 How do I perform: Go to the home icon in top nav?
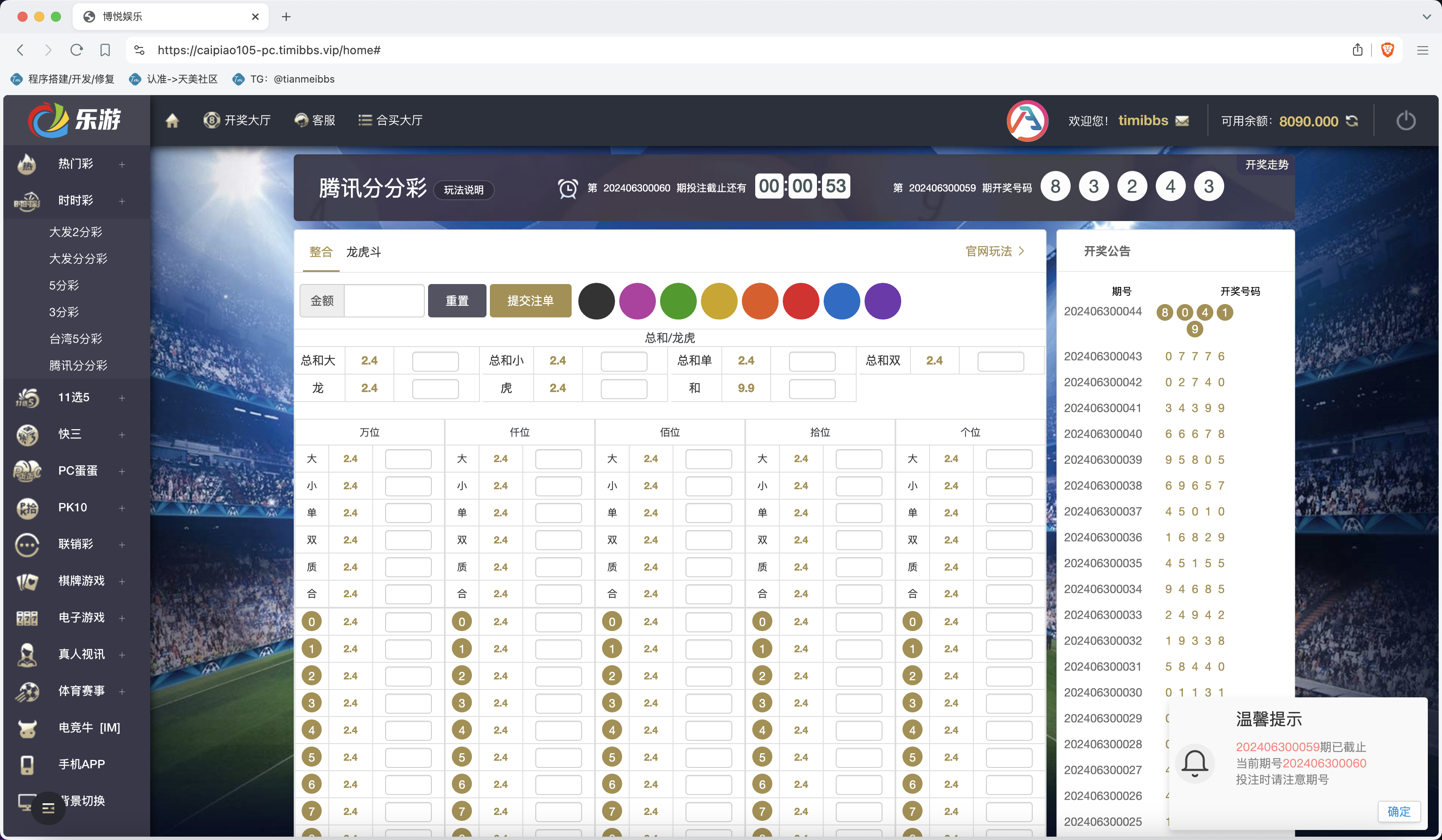(172, 121)
